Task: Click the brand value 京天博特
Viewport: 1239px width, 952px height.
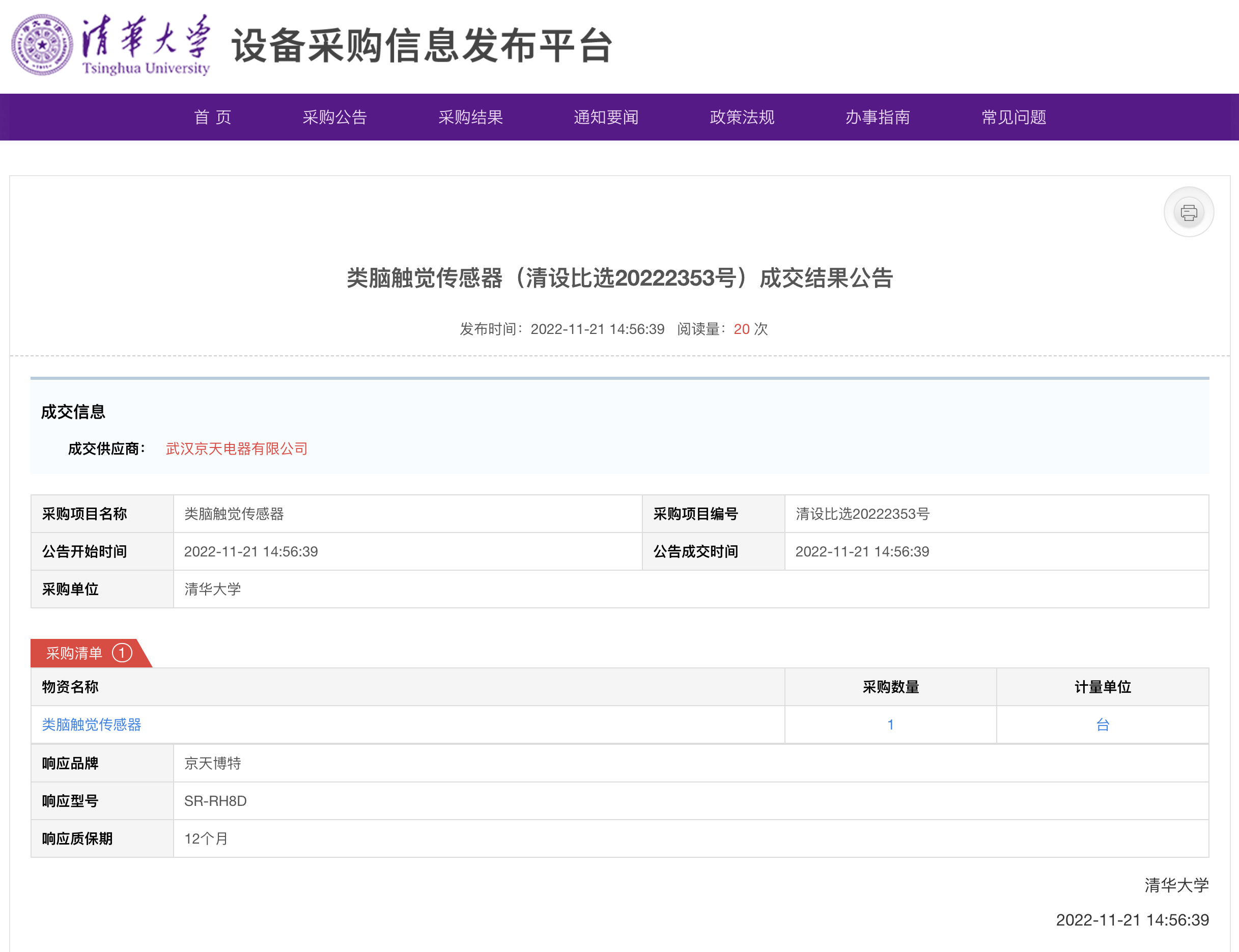Action: [212, 763]
